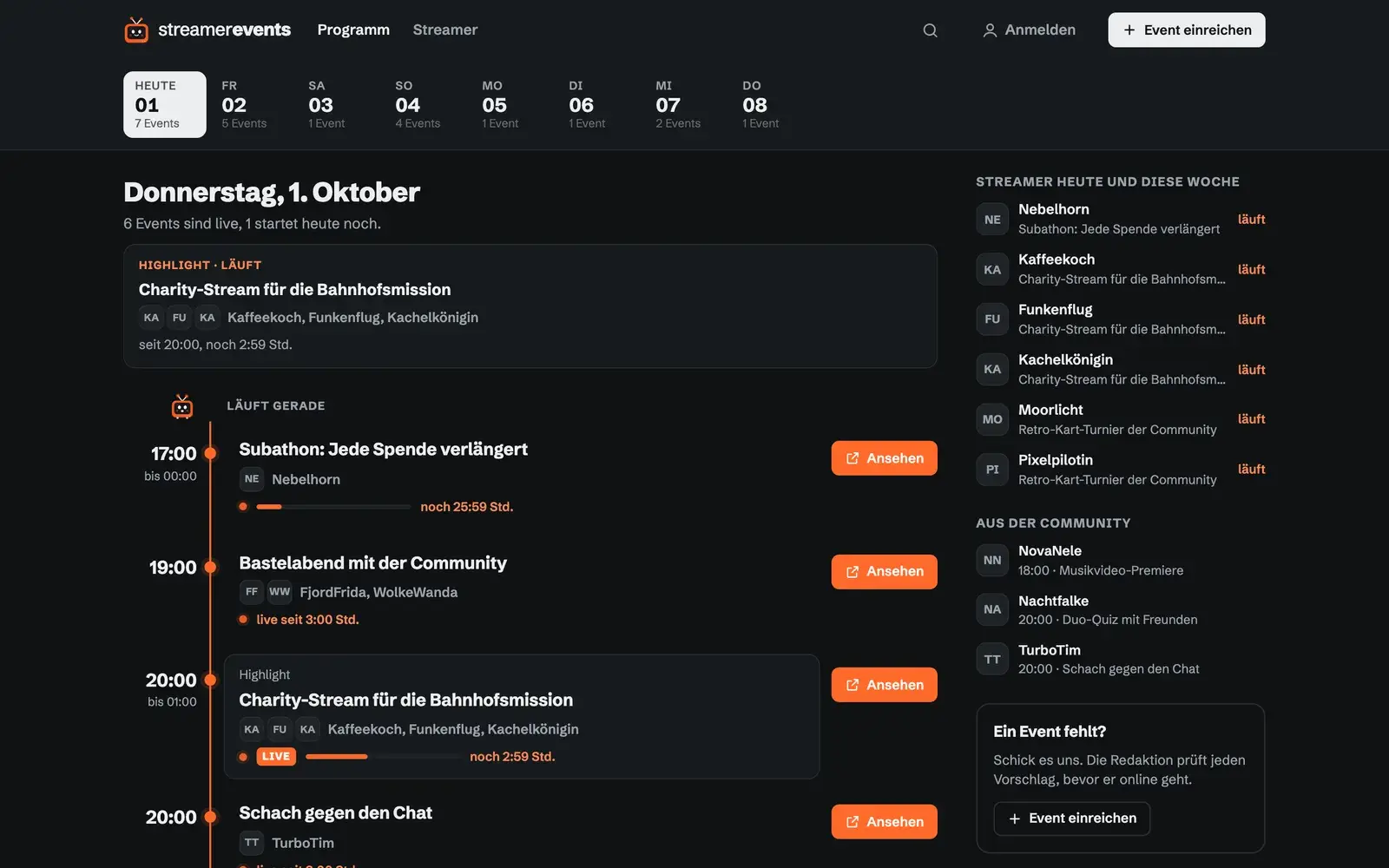Click the MO avatar beside Moorlicht

tap(992, 419)
